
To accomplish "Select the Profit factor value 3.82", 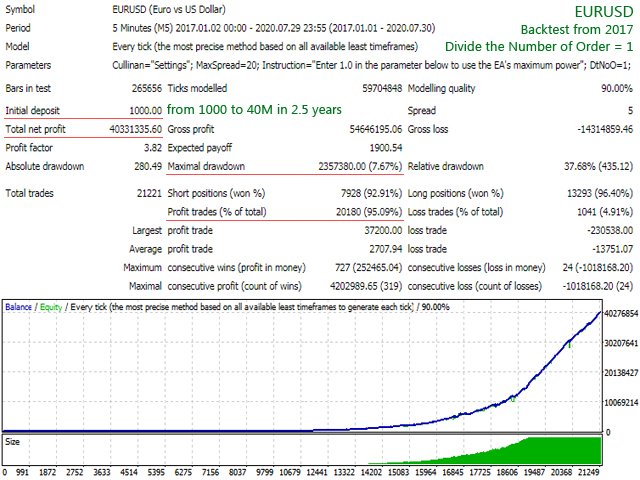I will click(153, 148).
